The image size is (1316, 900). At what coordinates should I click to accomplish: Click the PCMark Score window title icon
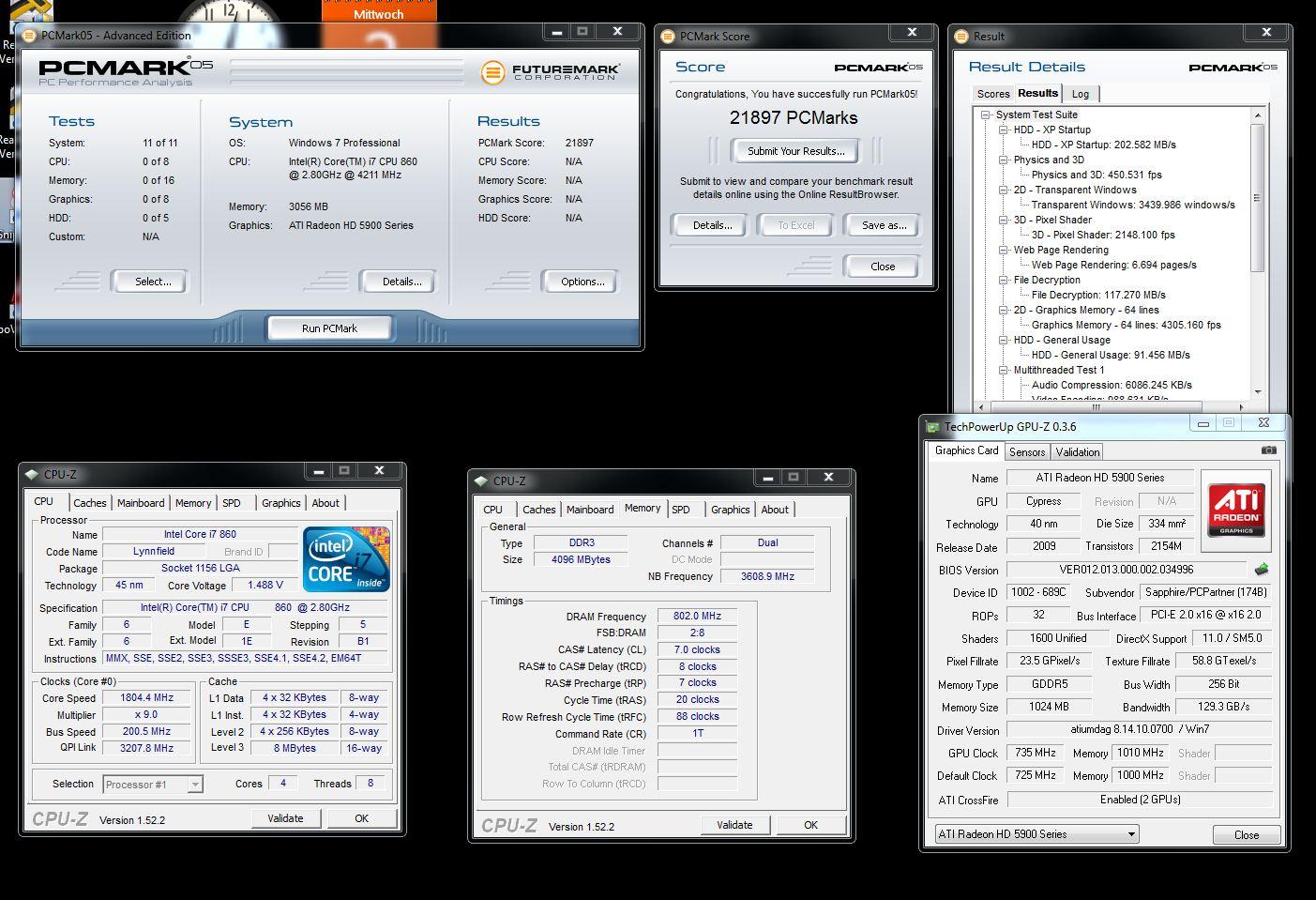tap(668, 36)
